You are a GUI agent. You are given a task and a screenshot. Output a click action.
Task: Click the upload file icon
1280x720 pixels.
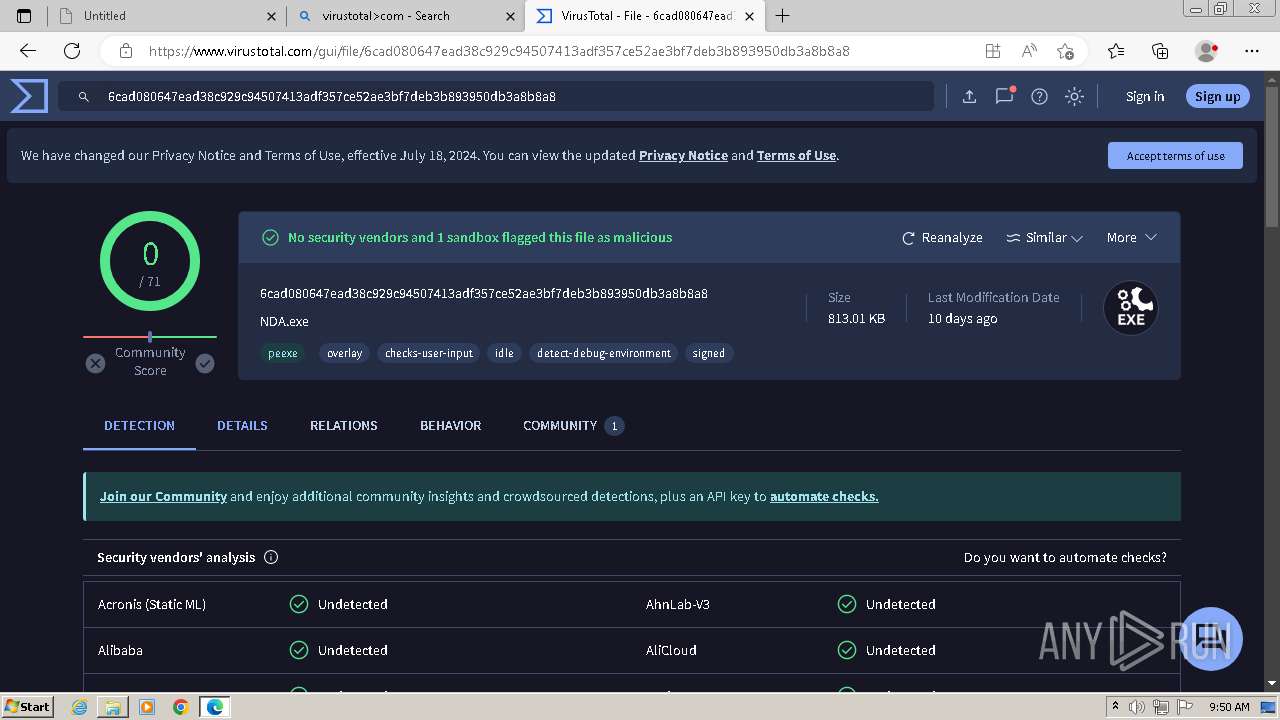[969, 97]
